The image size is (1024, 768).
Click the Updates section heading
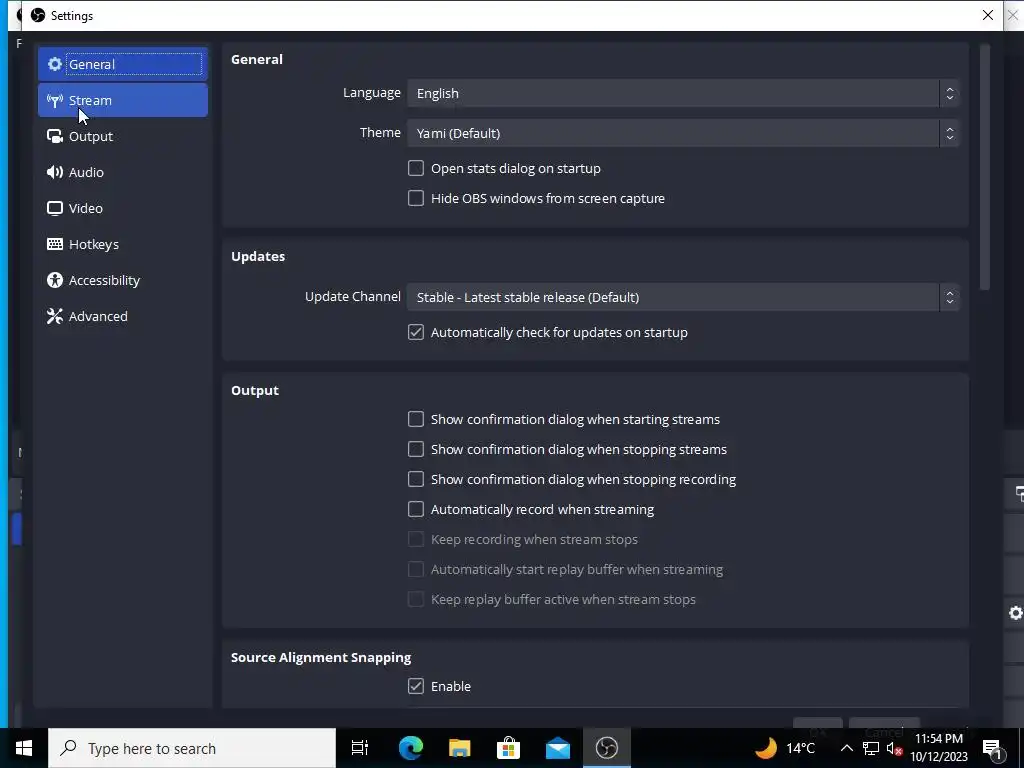(x=258, y=257)
